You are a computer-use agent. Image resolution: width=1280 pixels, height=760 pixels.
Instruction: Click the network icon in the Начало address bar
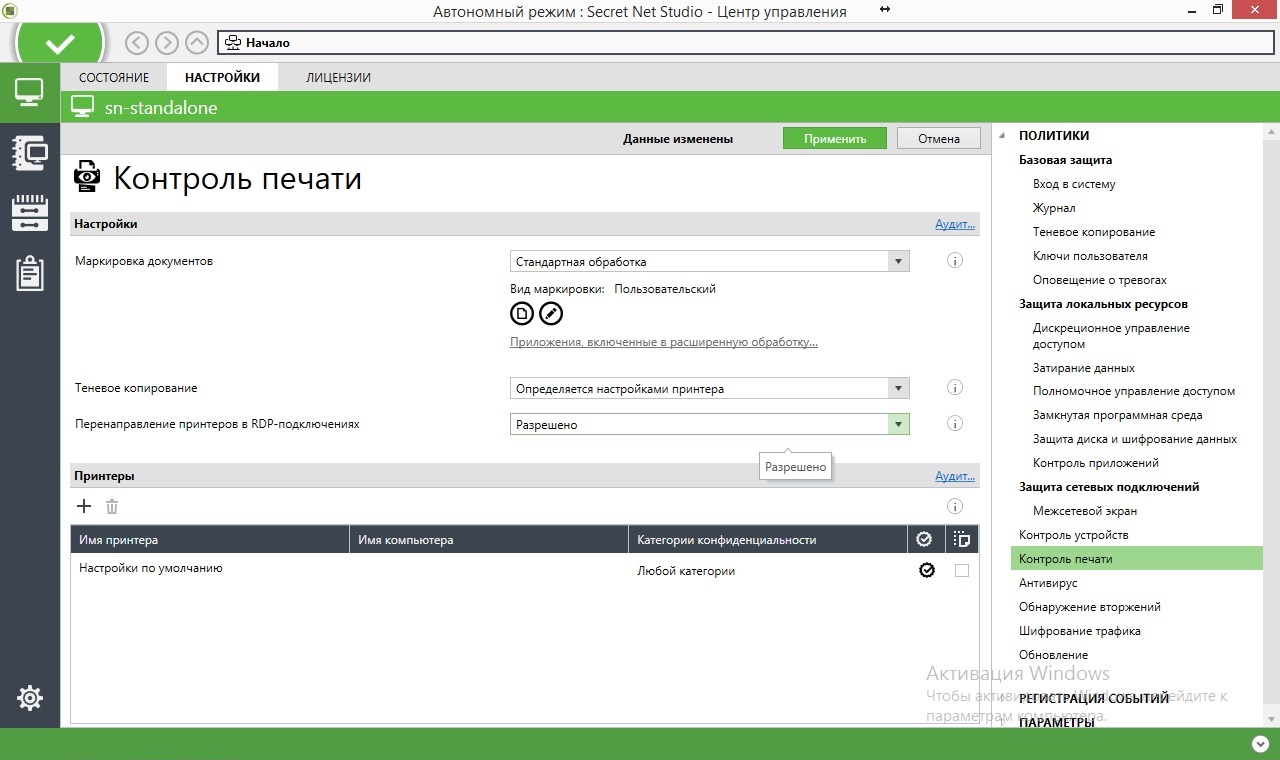(233, 43)
